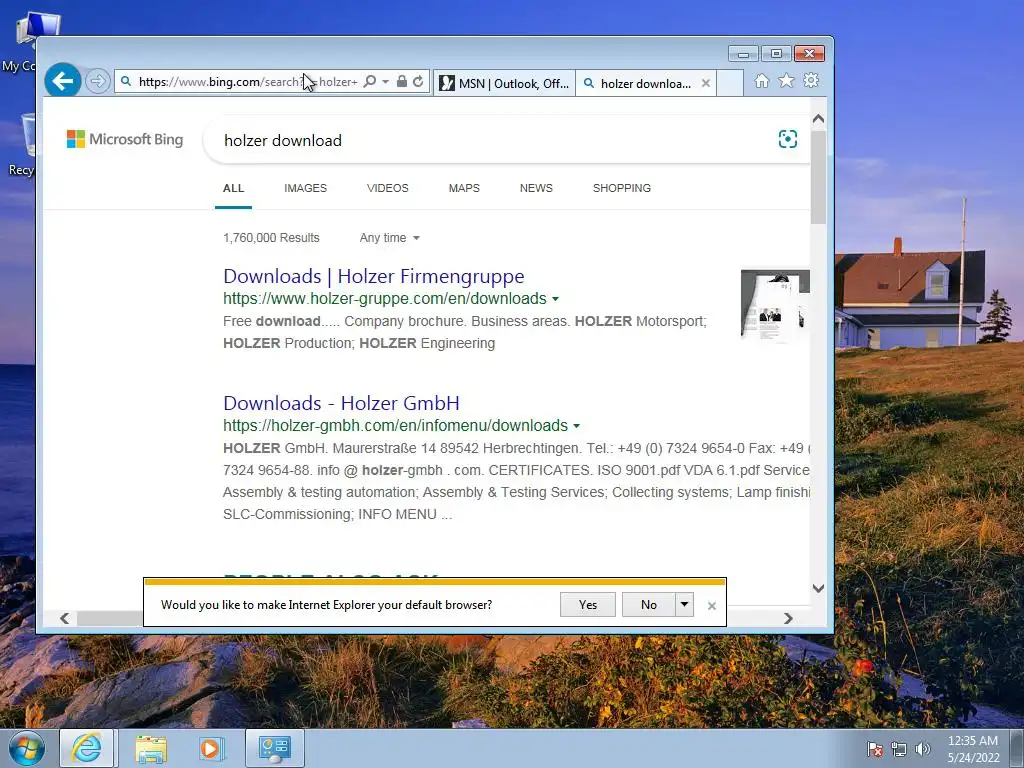
Task: Expand arrow beside holzer-gruppe.com URL
Action: click(555, 299)
